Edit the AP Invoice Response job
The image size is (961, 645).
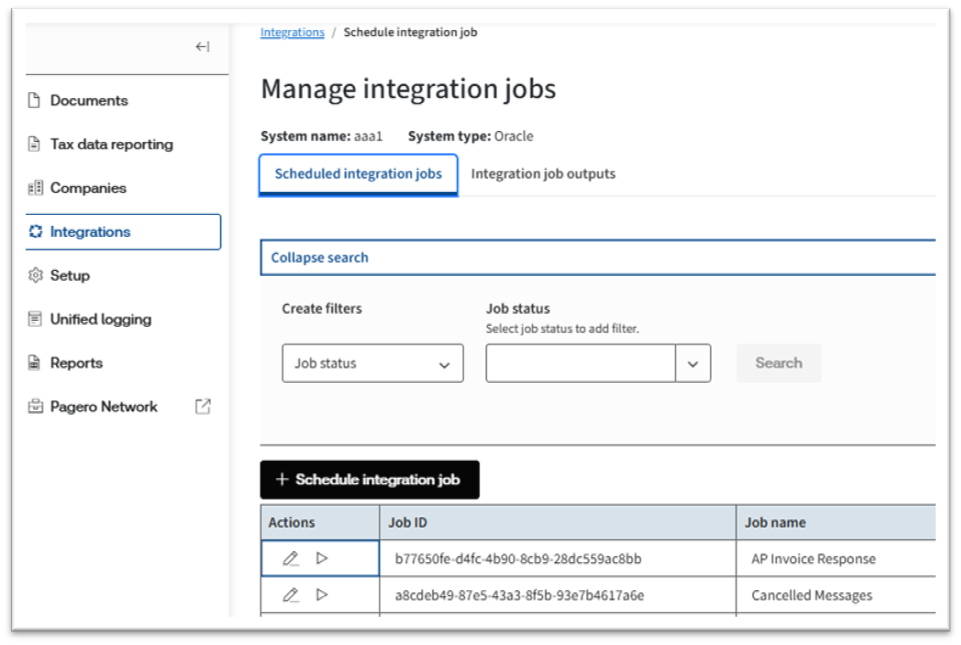[x=290, y=559]
